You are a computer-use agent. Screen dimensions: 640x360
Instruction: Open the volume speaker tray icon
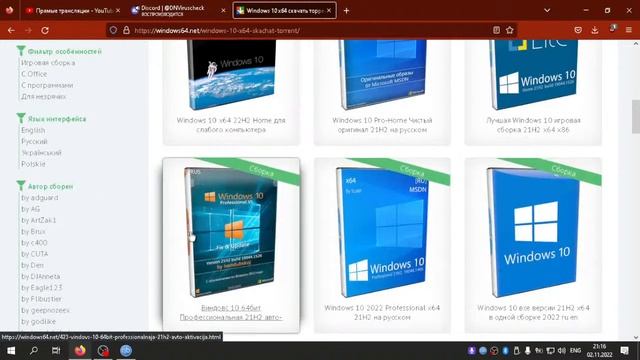562,351
